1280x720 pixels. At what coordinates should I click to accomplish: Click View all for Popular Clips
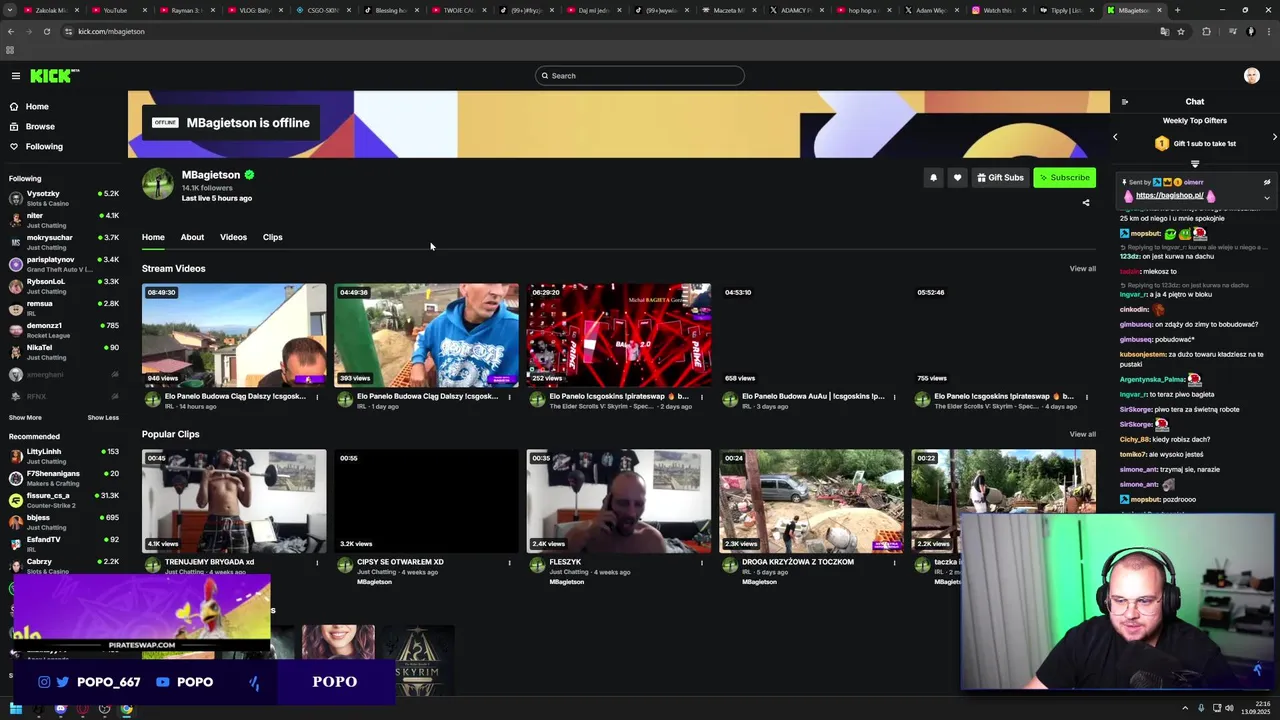1082,434
